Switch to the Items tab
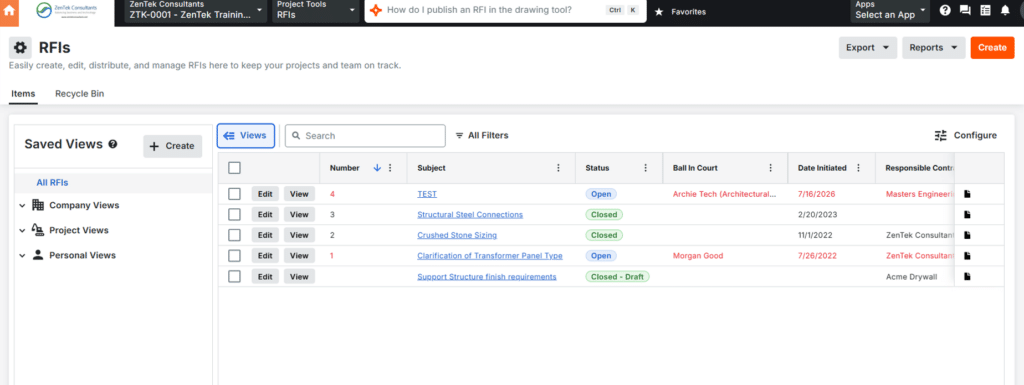The image size is (1024, 385). pos(24,94)
